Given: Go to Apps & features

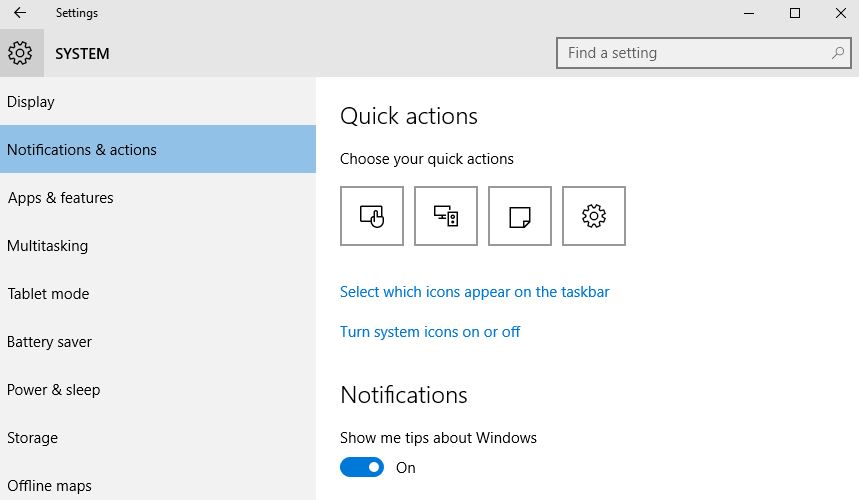Looking at the screenshot, I should point(60,198).
